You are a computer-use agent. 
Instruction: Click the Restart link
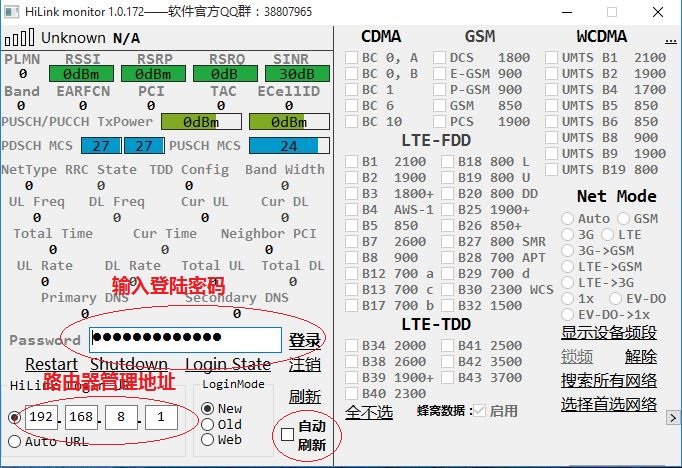pos(51,364)
